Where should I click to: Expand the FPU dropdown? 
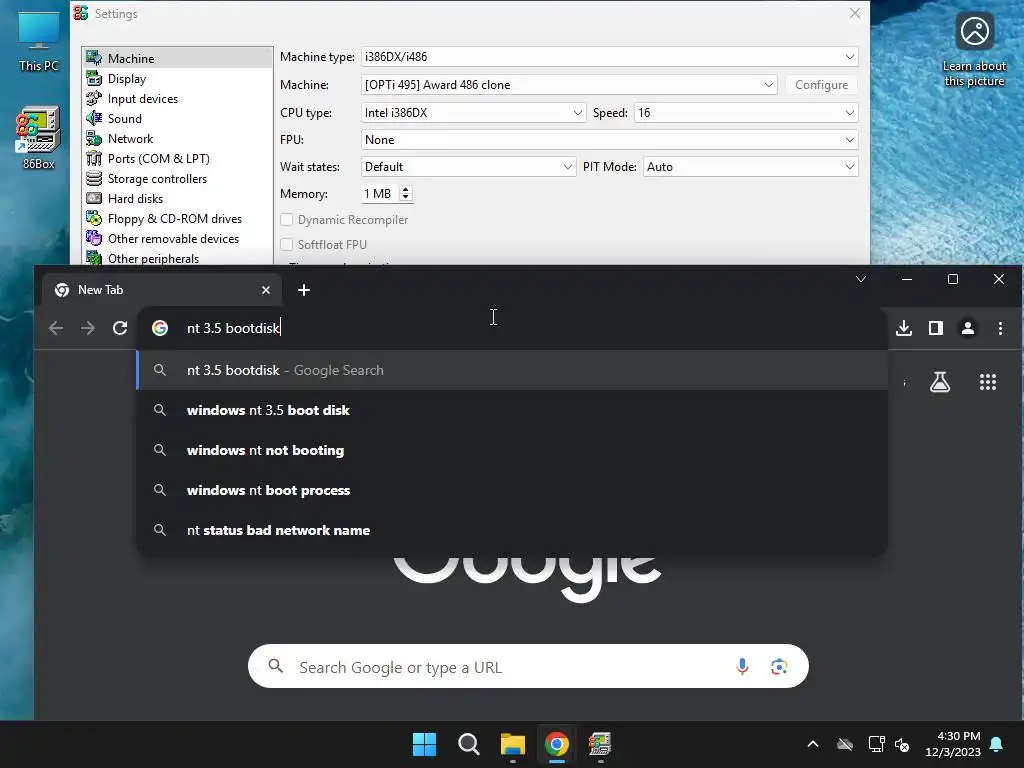609,140
